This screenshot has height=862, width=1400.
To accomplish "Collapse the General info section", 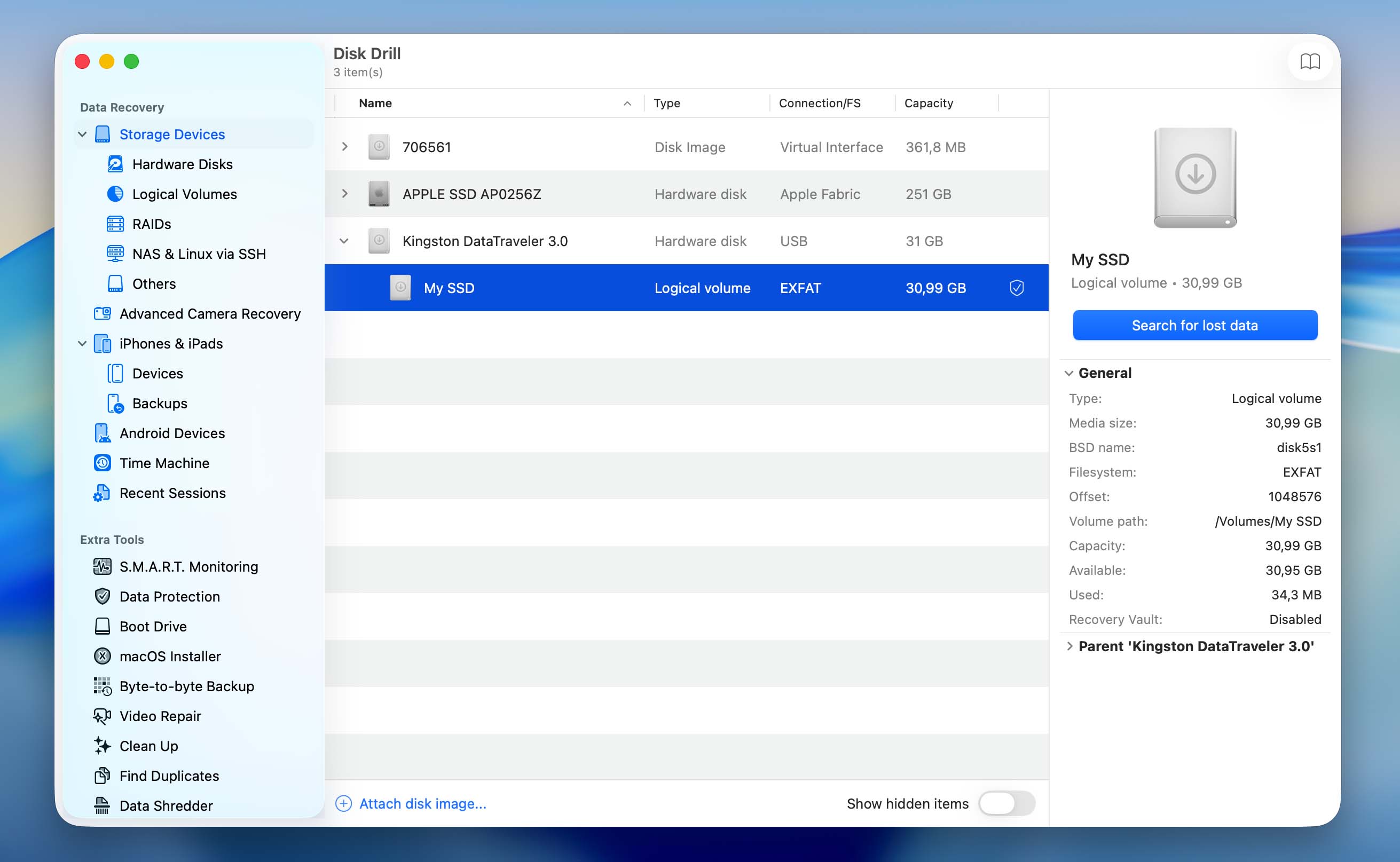I will [x=1068, y=374].
